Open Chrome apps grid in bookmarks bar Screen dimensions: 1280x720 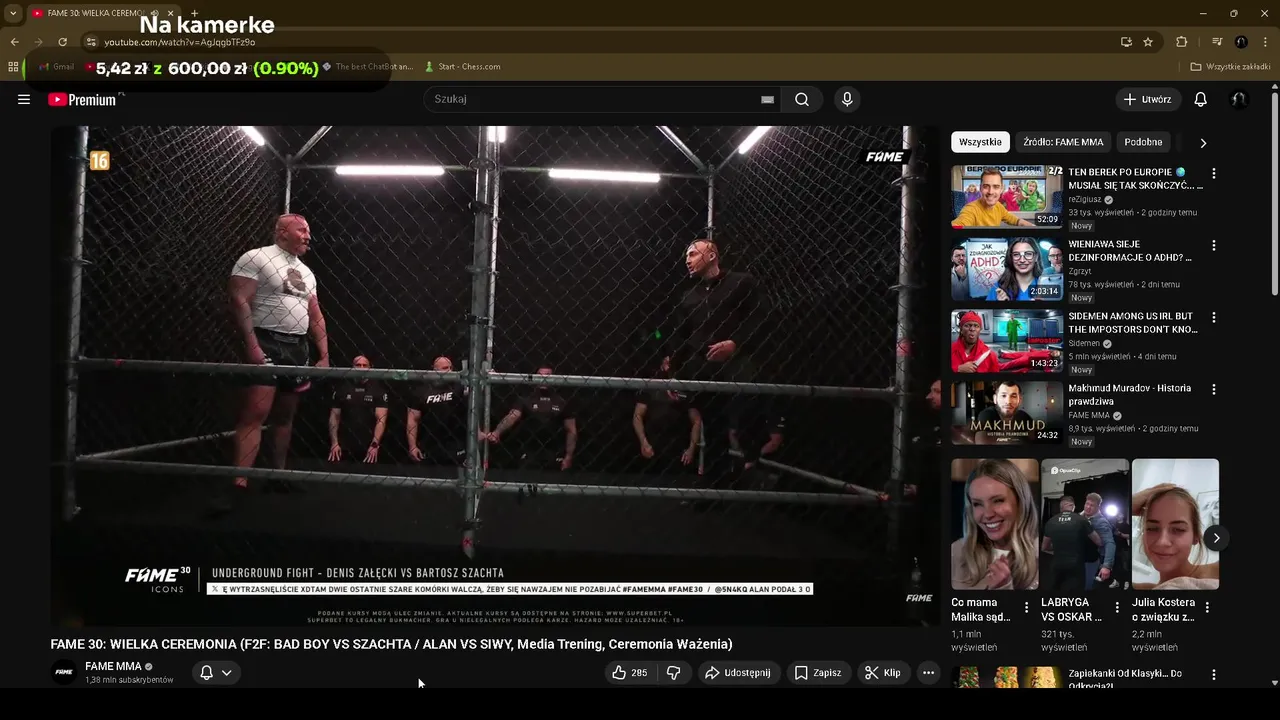click(x=13, y=67)
